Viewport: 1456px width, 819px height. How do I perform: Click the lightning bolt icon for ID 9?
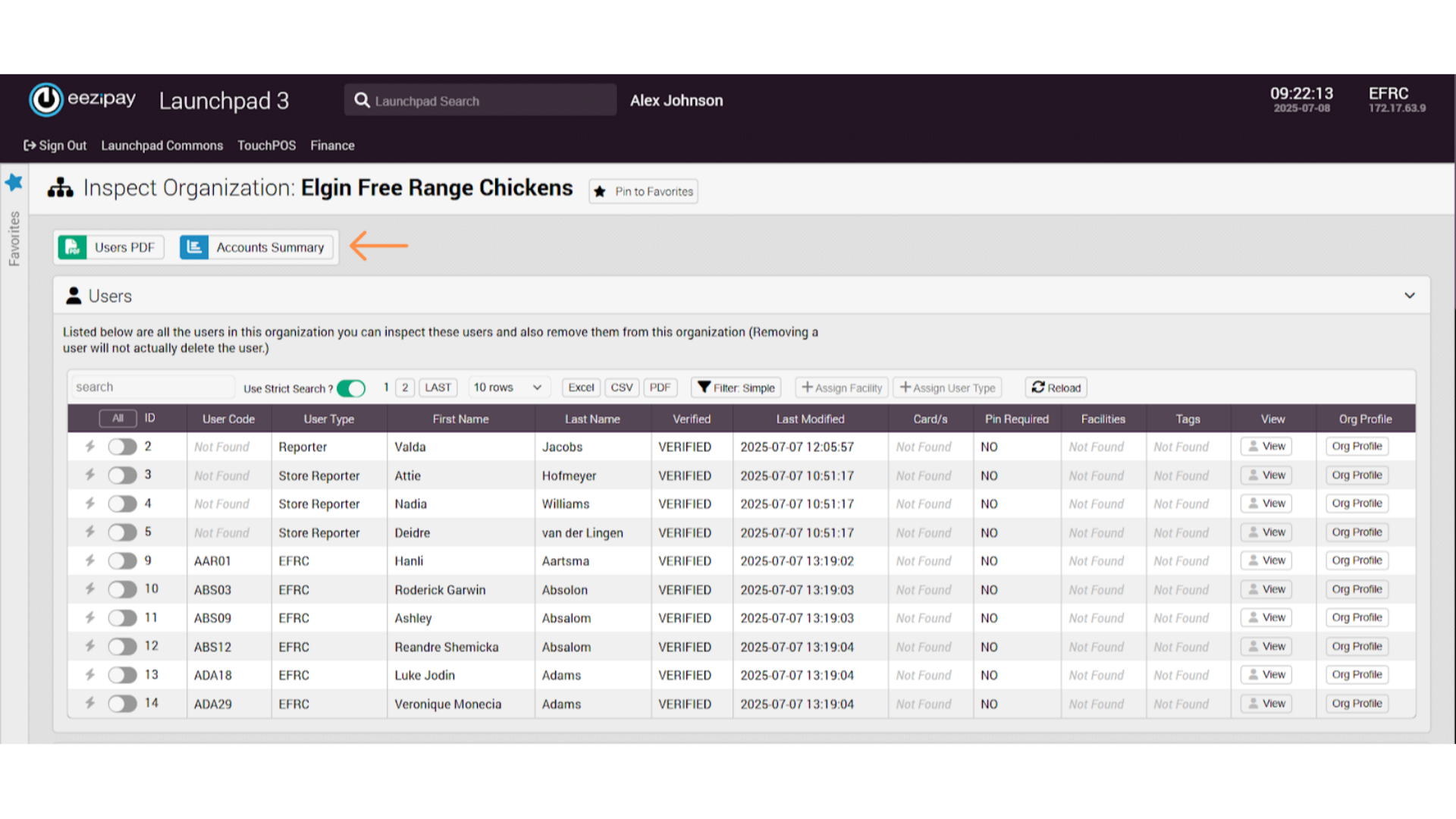[x=89, y=560]
